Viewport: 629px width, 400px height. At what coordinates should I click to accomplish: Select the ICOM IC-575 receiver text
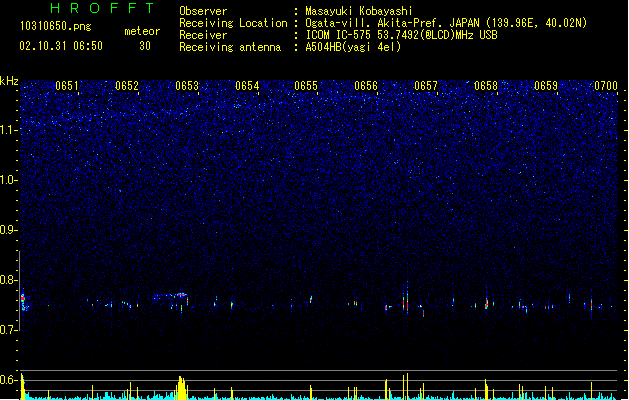pyautogui.click(x=402, y=35)
